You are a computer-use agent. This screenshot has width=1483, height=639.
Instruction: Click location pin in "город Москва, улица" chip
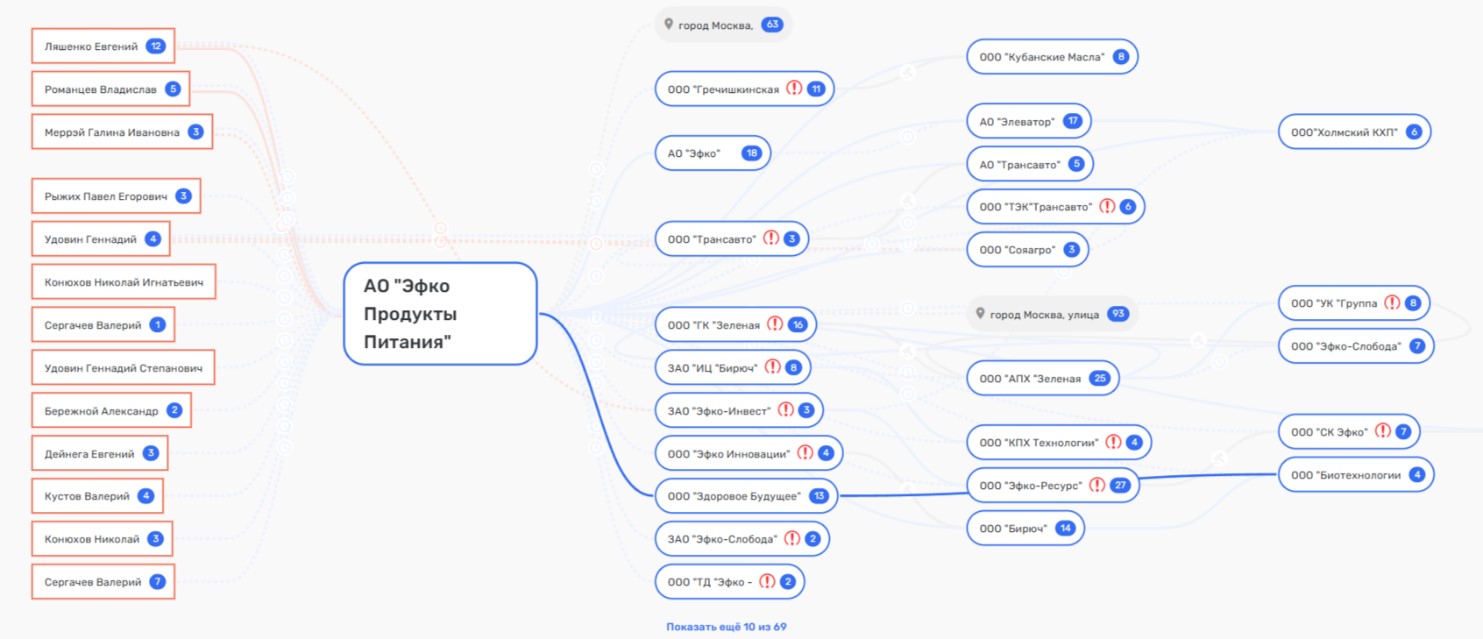(981, 314)
